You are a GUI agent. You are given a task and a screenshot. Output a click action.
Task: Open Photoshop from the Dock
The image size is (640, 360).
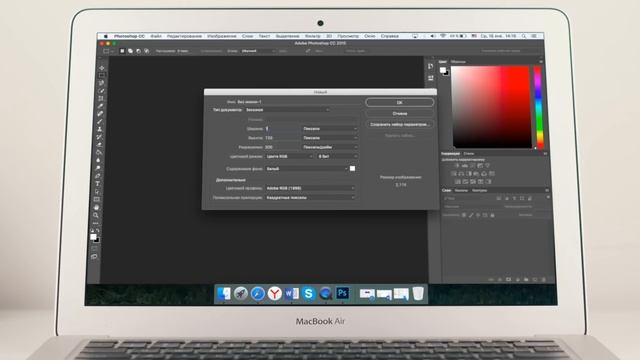342,293
